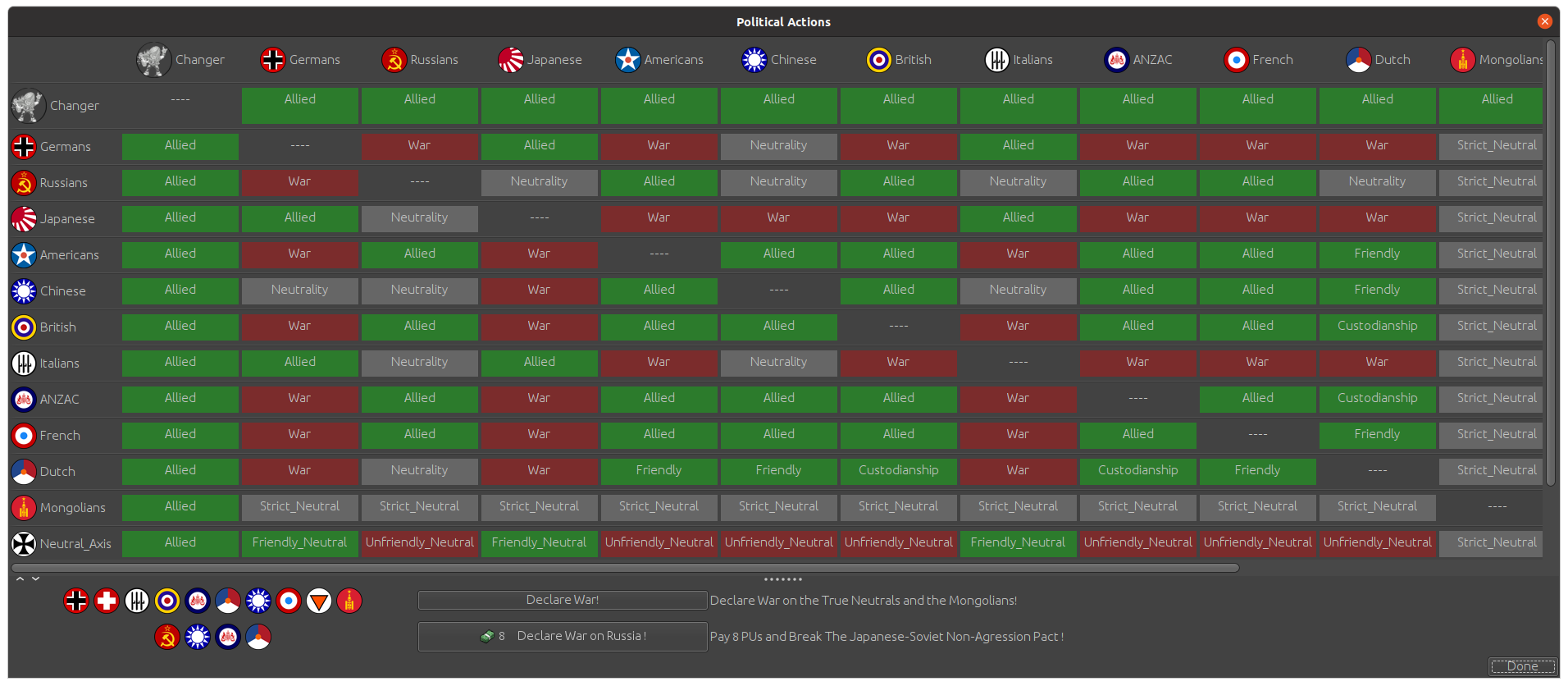Expand the lower pane with the down arrow
The image size is (1568, 686).
tap(36, 579)
